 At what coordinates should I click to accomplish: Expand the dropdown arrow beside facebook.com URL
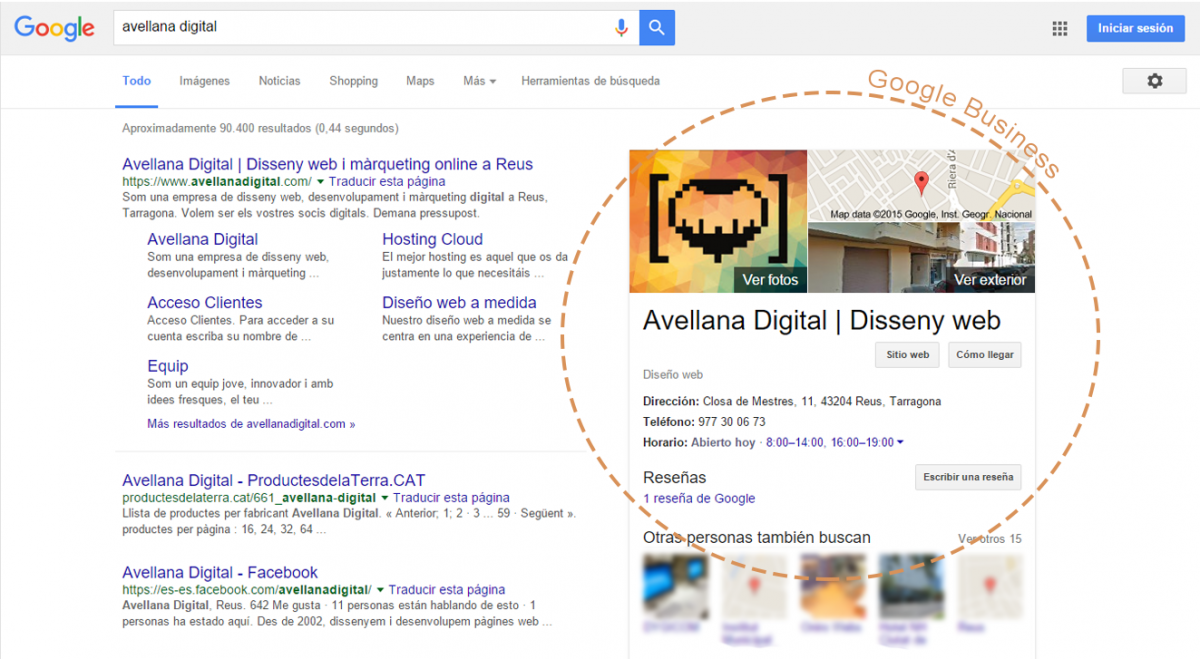(x=381, y=590)
